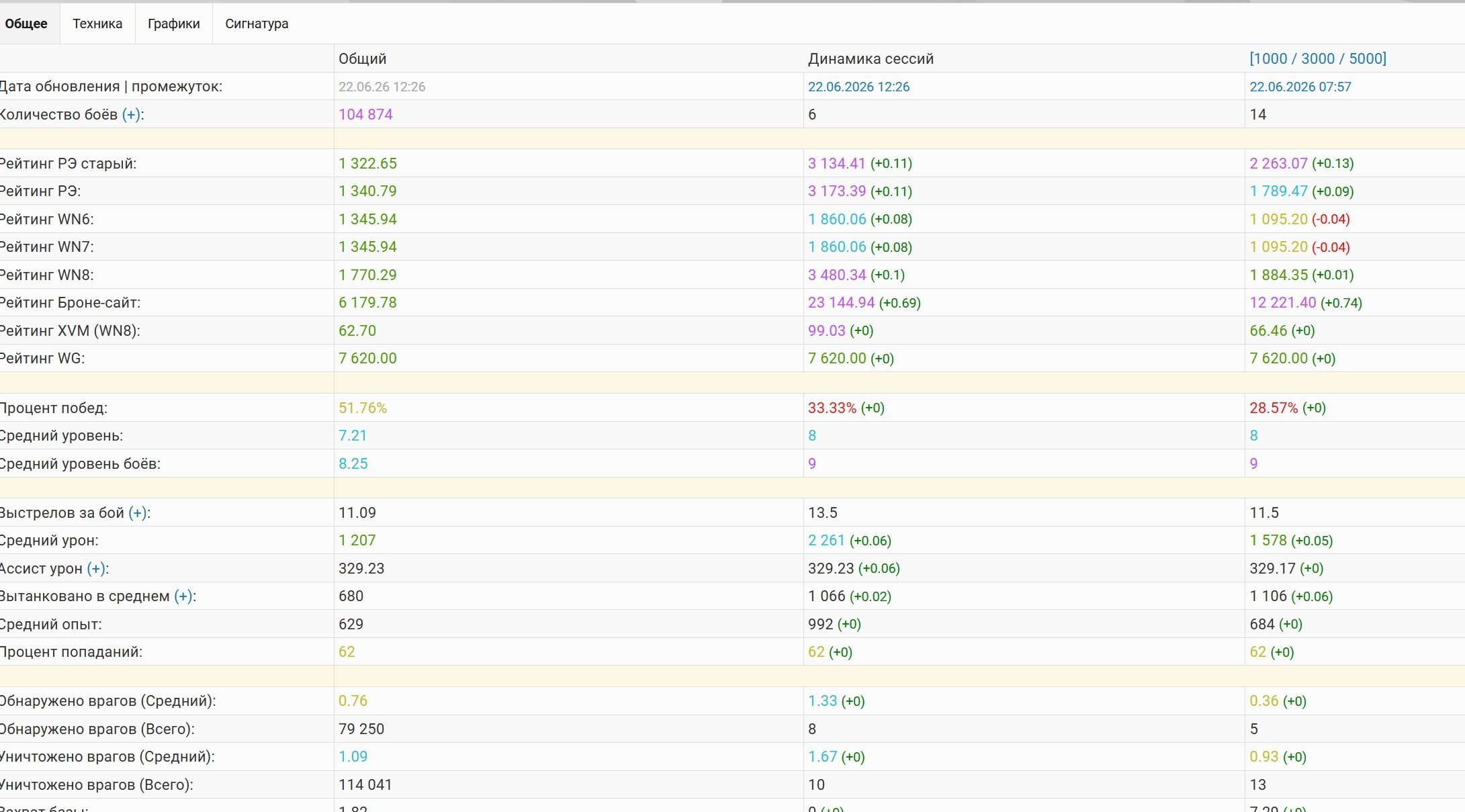Screen dimensions: 1465x812
Task: Select the average tier value 7.21
Action: tap(353, 436)
